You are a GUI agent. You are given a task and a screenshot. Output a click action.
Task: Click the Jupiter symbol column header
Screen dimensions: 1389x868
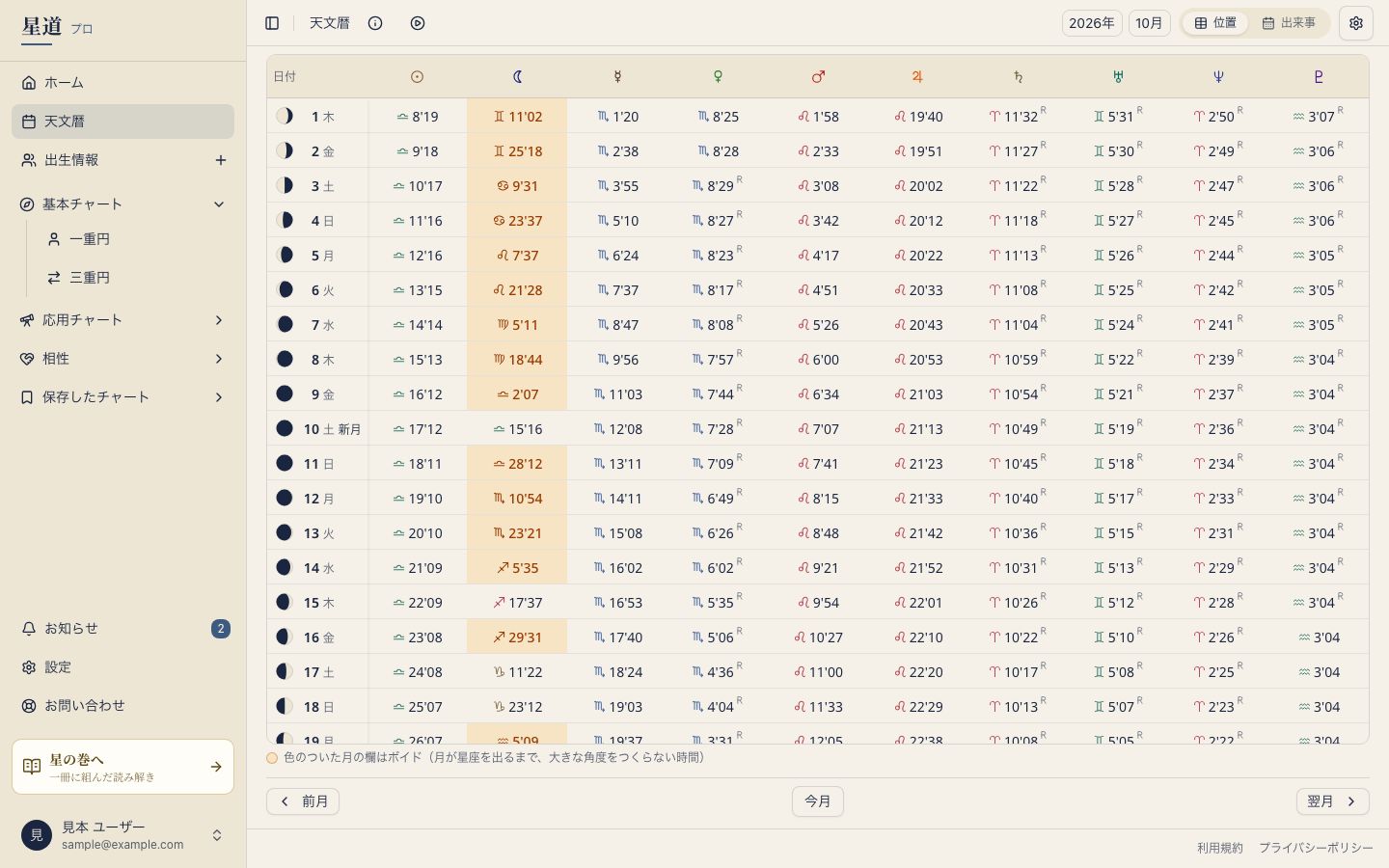point(917,77)
